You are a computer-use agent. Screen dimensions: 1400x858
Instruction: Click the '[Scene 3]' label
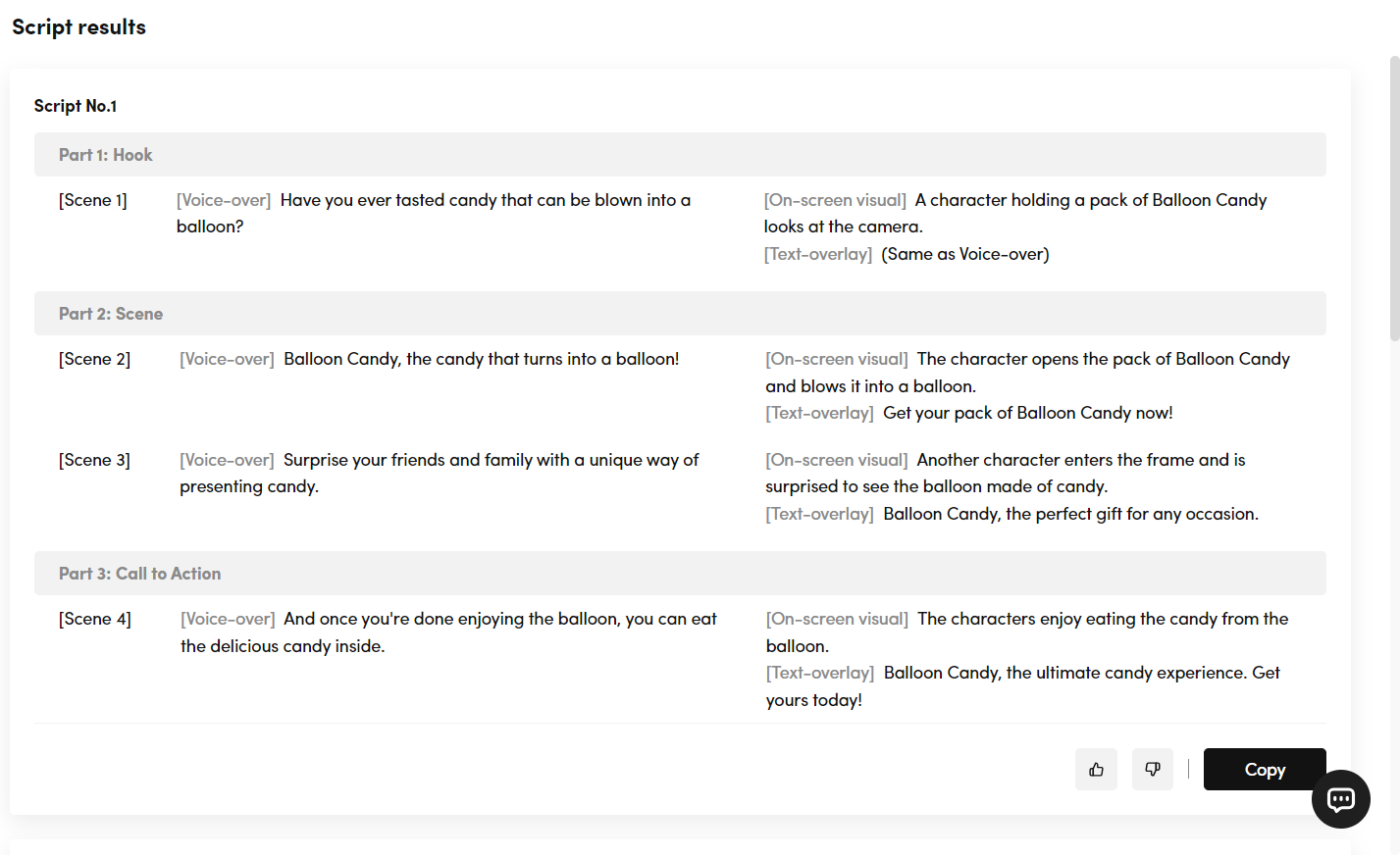pyautogui.click(x=95, y=460)
